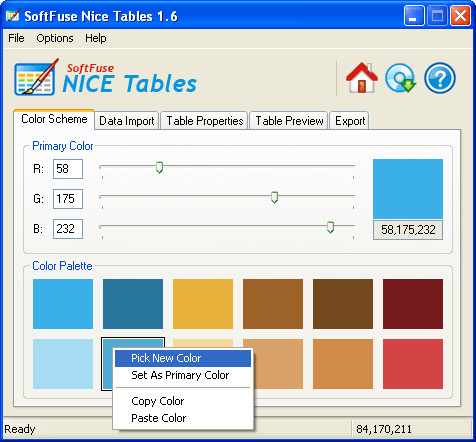Select the outlined medium blue palette swatch

click(107, 363)
